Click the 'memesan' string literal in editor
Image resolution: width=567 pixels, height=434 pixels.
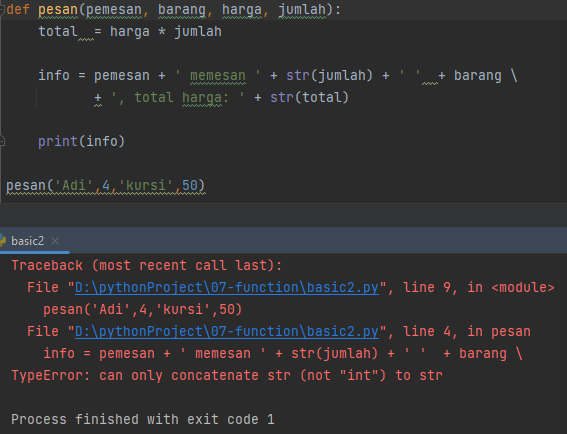218,76
